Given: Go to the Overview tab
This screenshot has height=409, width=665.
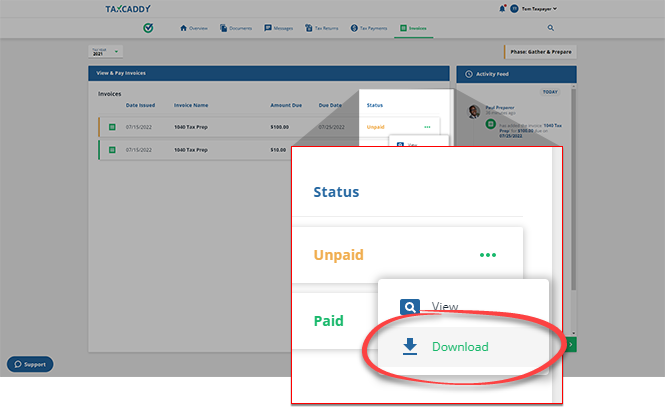Looking at the screenshot, I should [194, 28].
